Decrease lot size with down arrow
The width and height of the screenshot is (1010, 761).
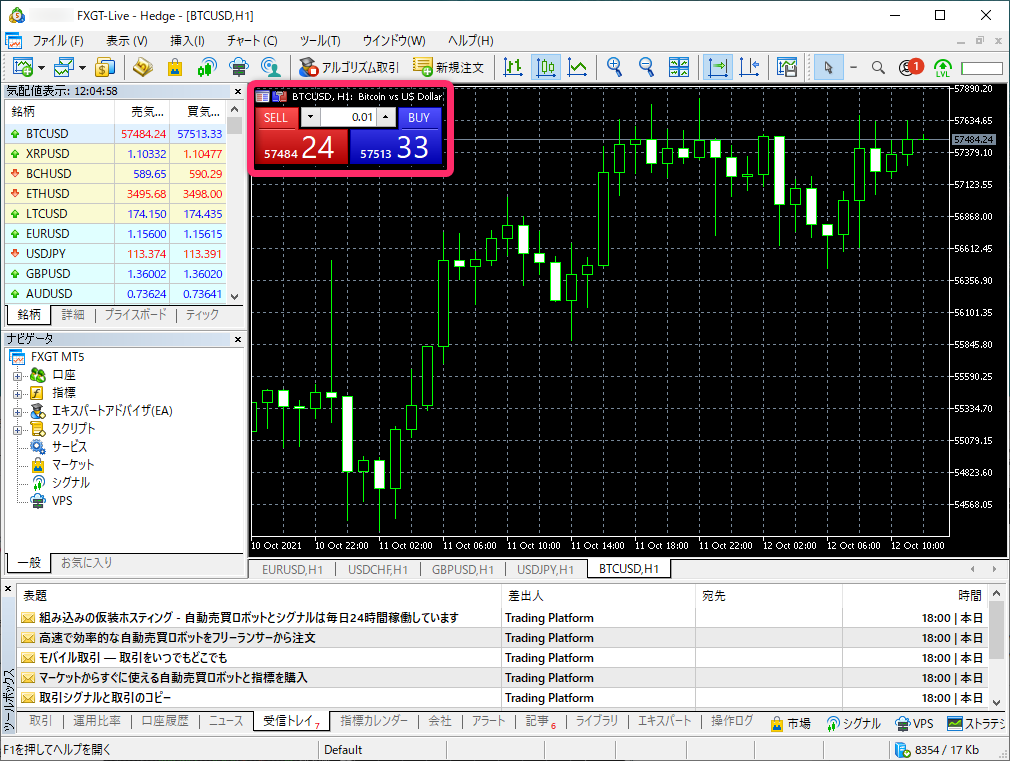pyautogui.click(x=310, y=117)
